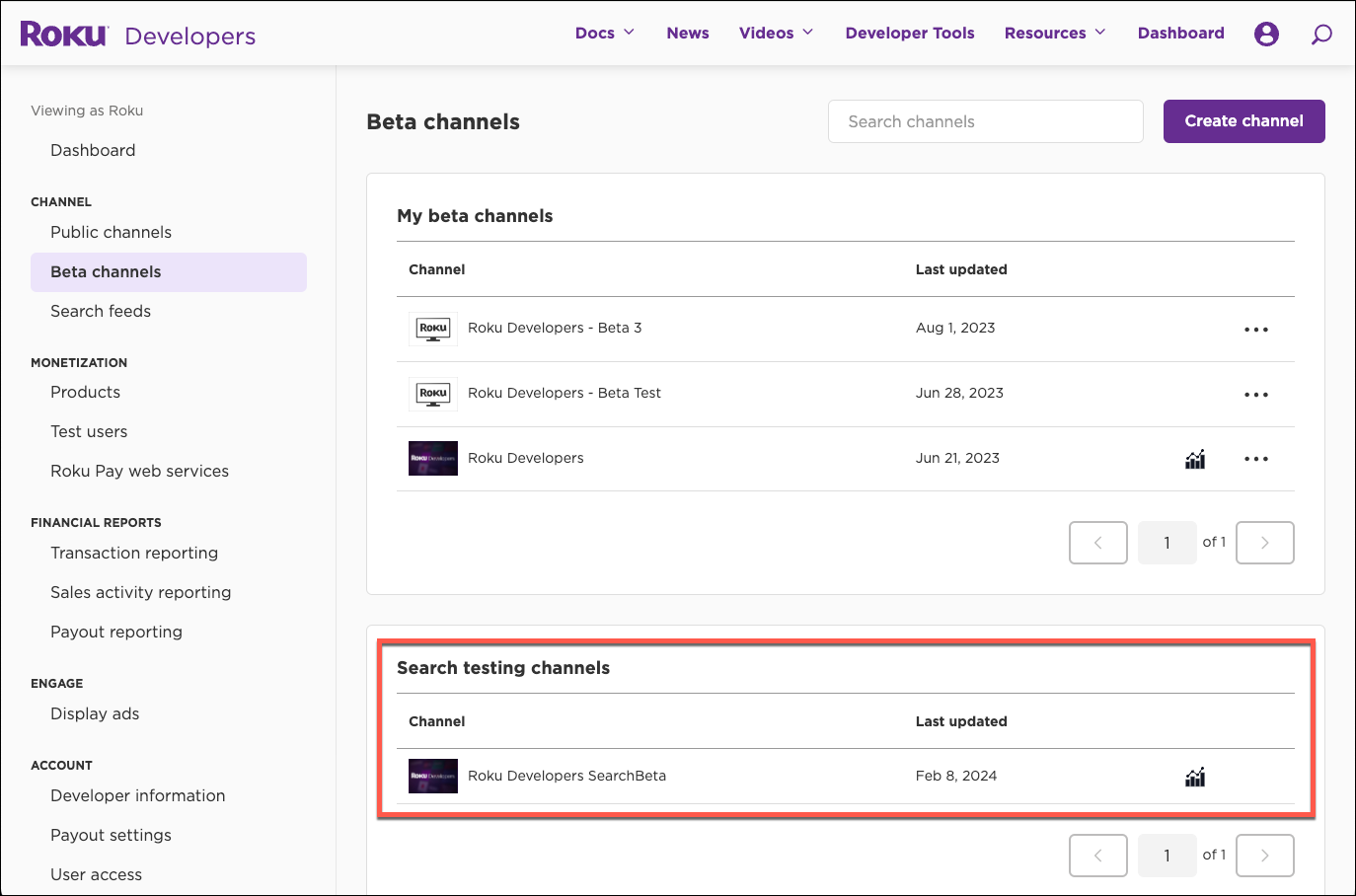Screen dimensions: 1356x896
Task: Click the user account profile icon
Action: click(1266, 33)
